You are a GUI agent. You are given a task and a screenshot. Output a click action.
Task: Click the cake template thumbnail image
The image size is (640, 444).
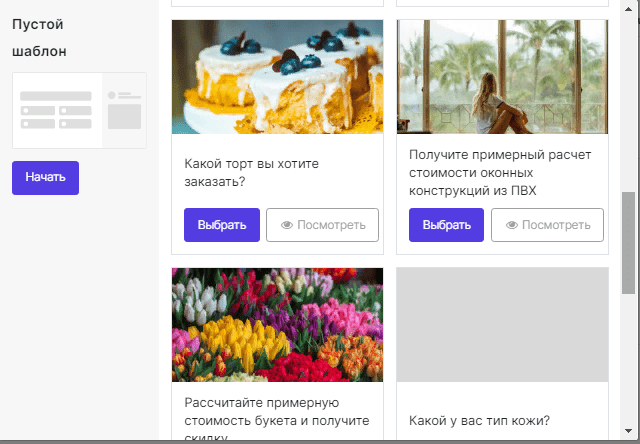point(278,77)
